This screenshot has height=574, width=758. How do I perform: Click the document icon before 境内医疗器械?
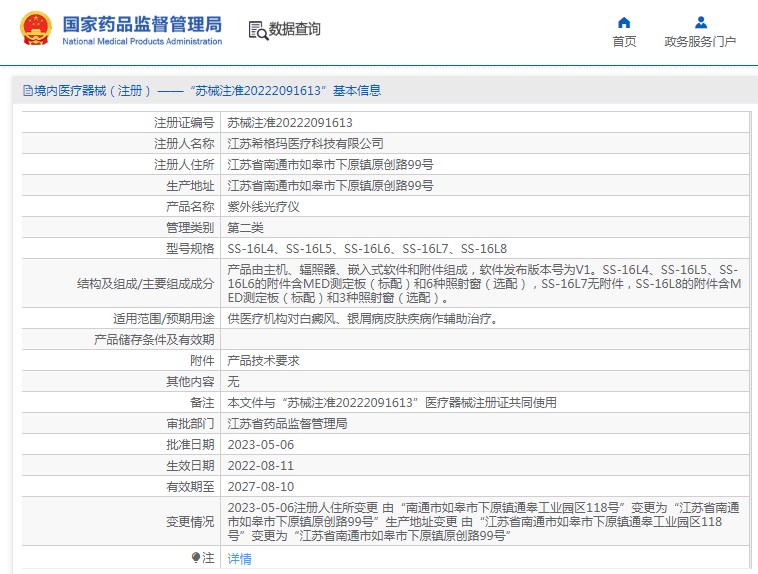click(28, 90)
